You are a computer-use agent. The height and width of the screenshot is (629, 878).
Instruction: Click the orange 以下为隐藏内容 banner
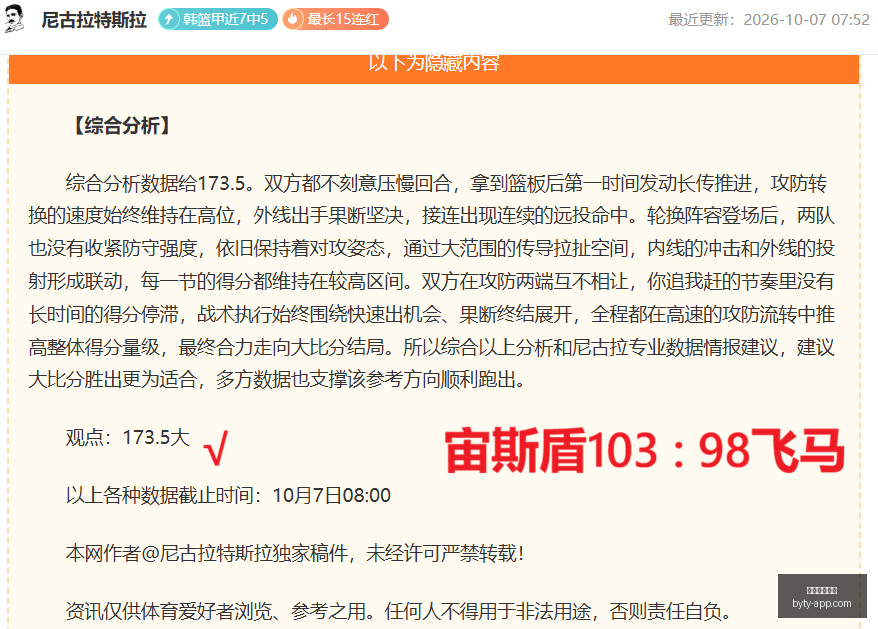click(x=434, y=68)
